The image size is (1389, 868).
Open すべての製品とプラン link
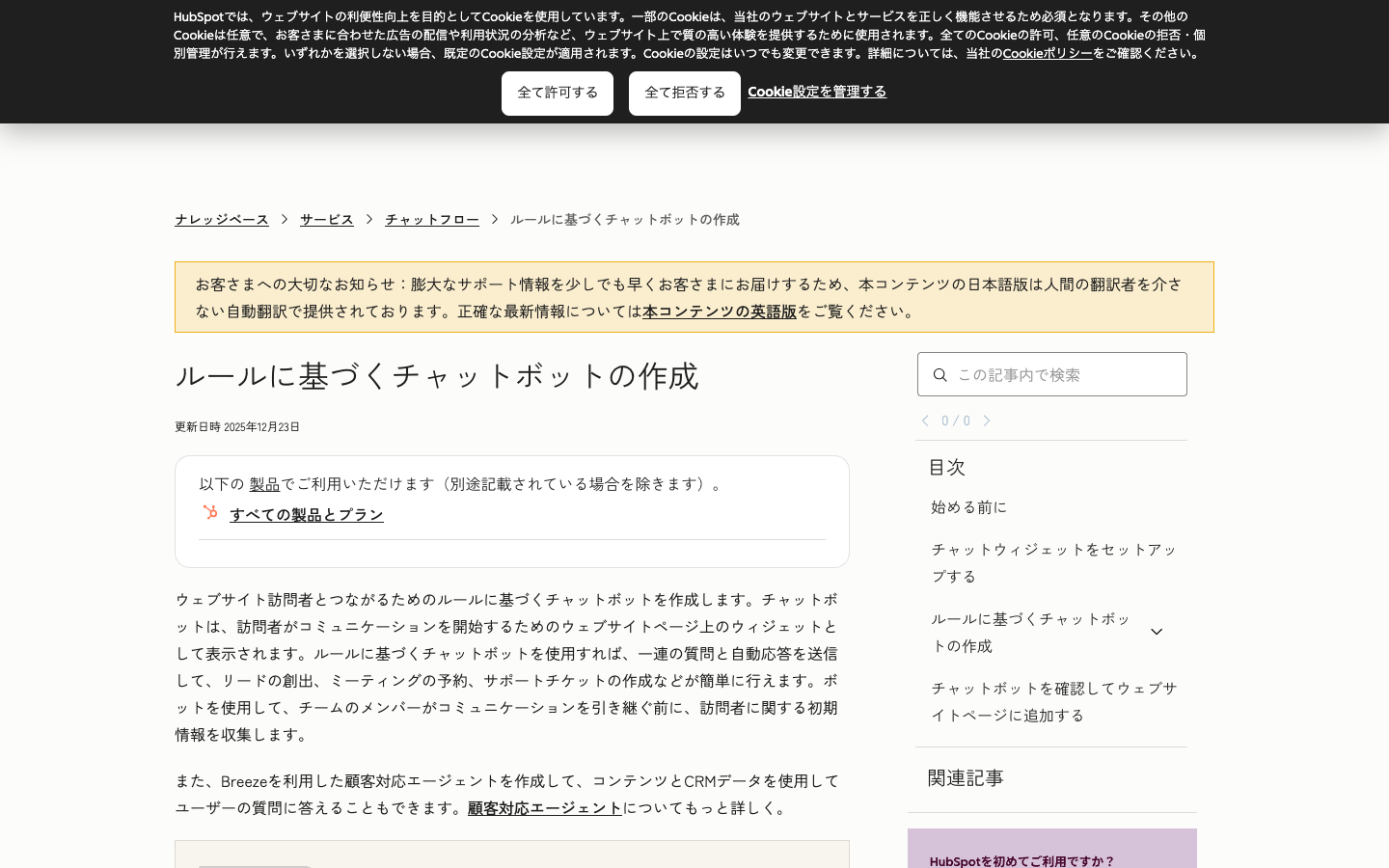pos(306,514)
